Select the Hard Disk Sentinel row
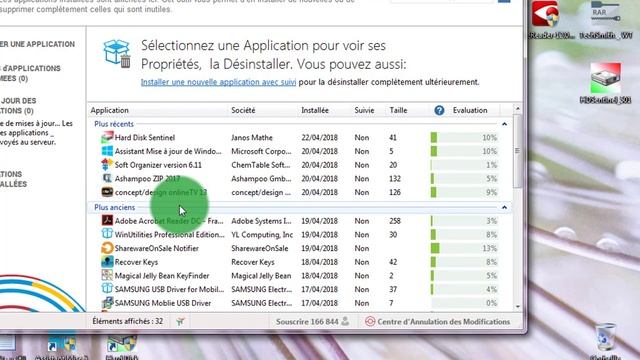 [300, 138]
